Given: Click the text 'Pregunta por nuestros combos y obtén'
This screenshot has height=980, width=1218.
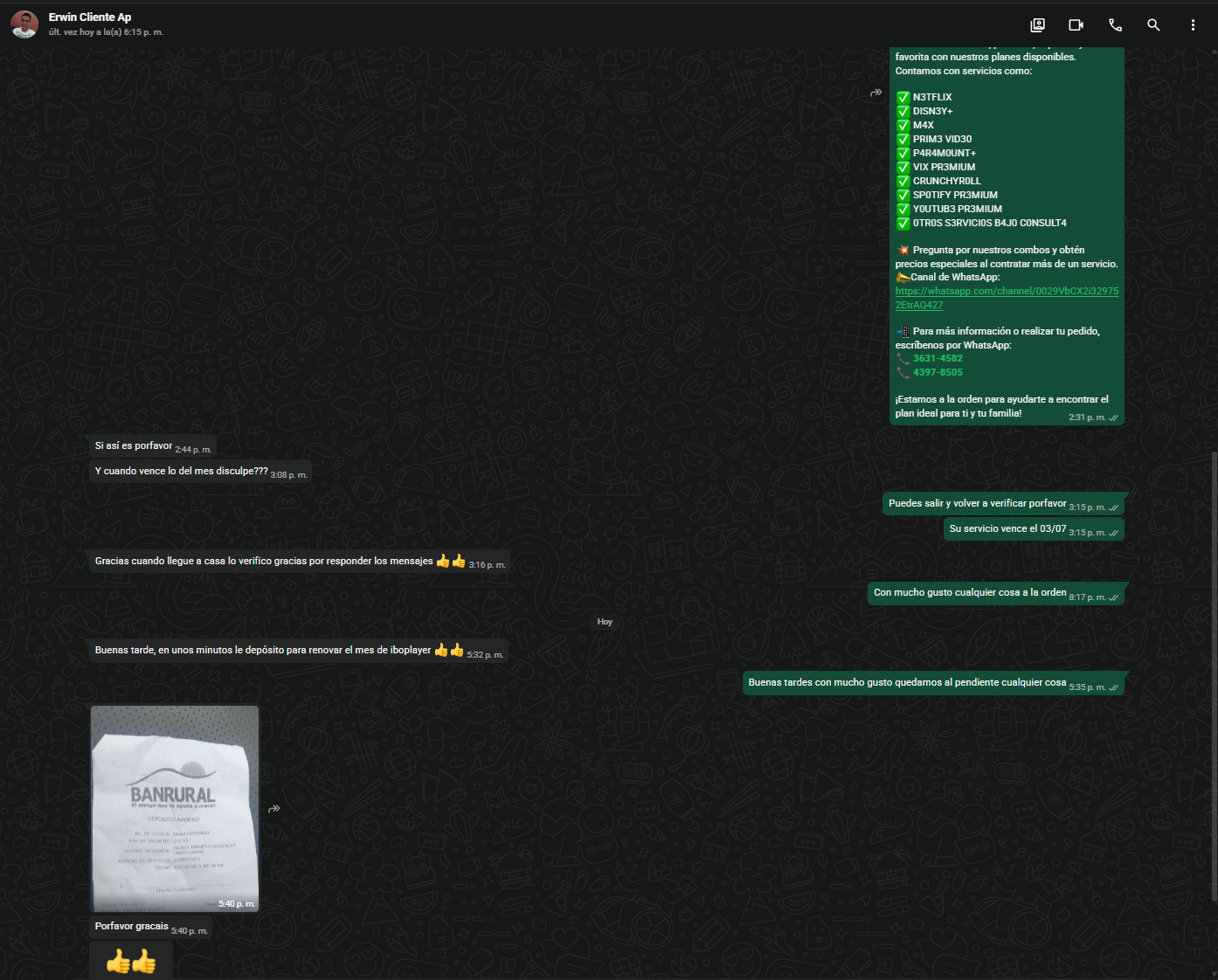Looking at the screenshot, I should pyautogui.click(x=999, y=250).
